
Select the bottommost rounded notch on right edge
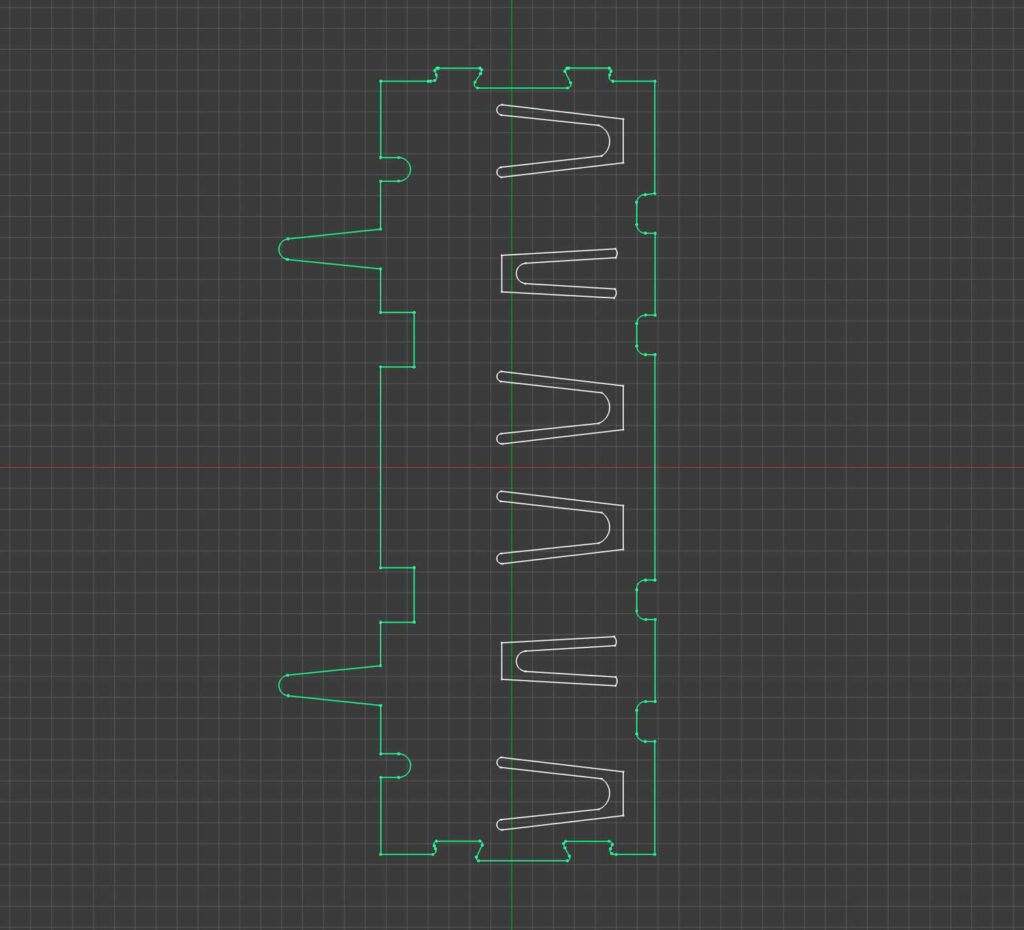[637, 720]
